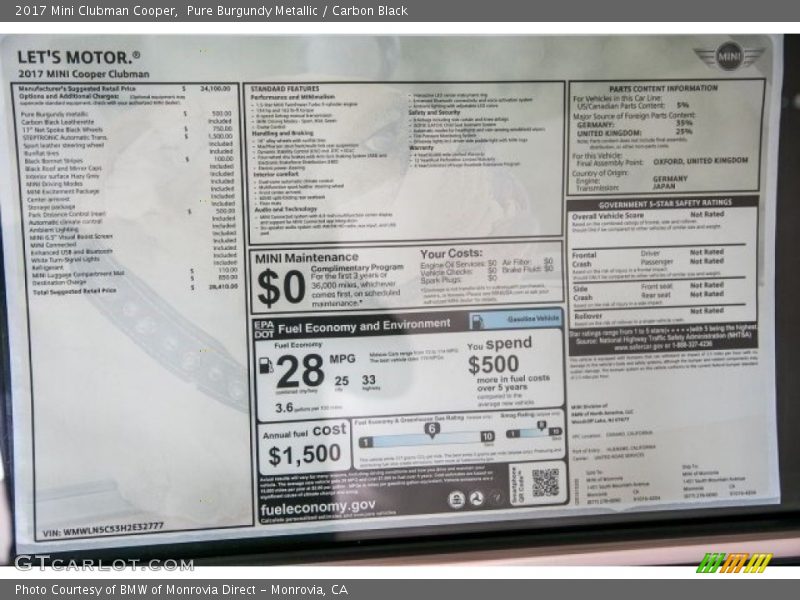Click the greenhouse gas rating marker 6
This screenshot has width=800, height=600.
point(432,430)
